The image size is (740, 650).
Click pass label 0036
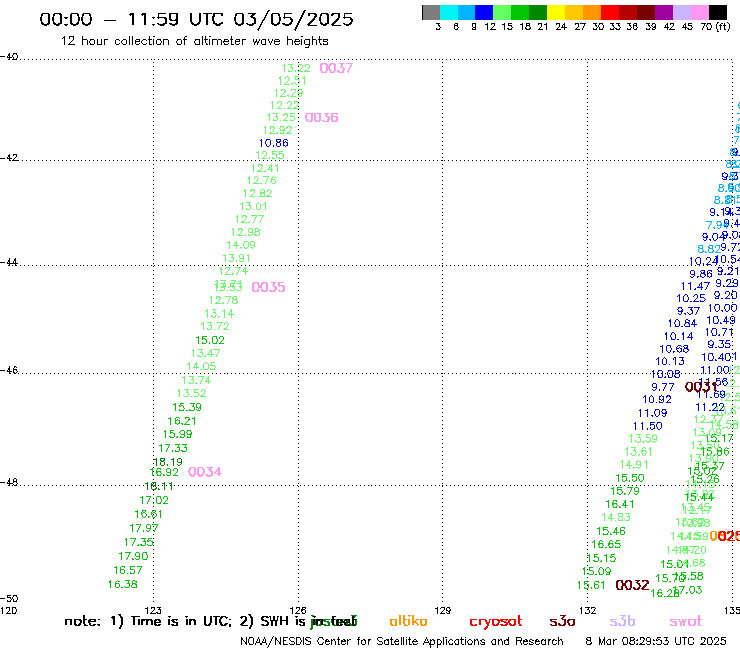[x=321, y=118]
